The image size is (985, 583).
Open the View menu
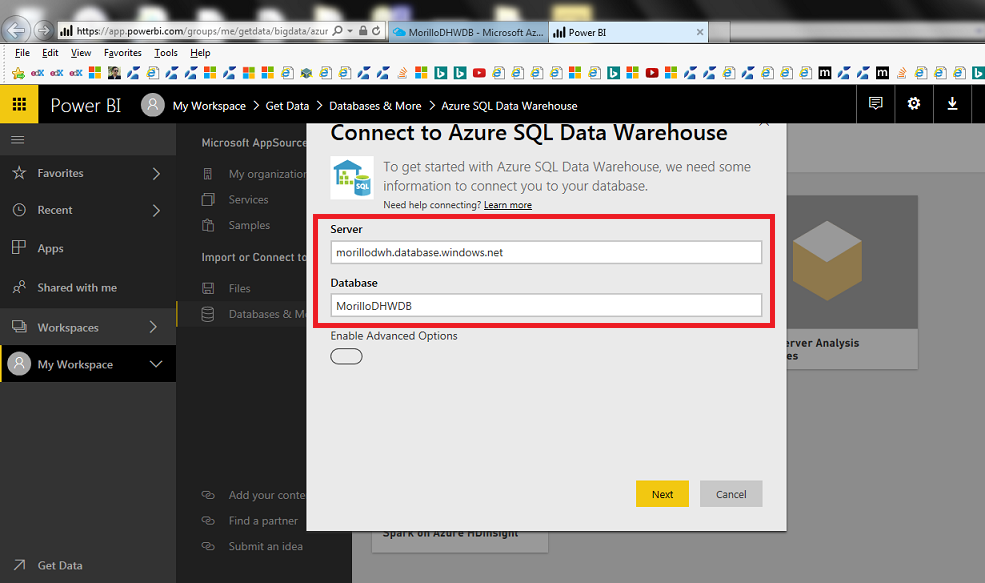pyautogui.click(x=80, y=53)
